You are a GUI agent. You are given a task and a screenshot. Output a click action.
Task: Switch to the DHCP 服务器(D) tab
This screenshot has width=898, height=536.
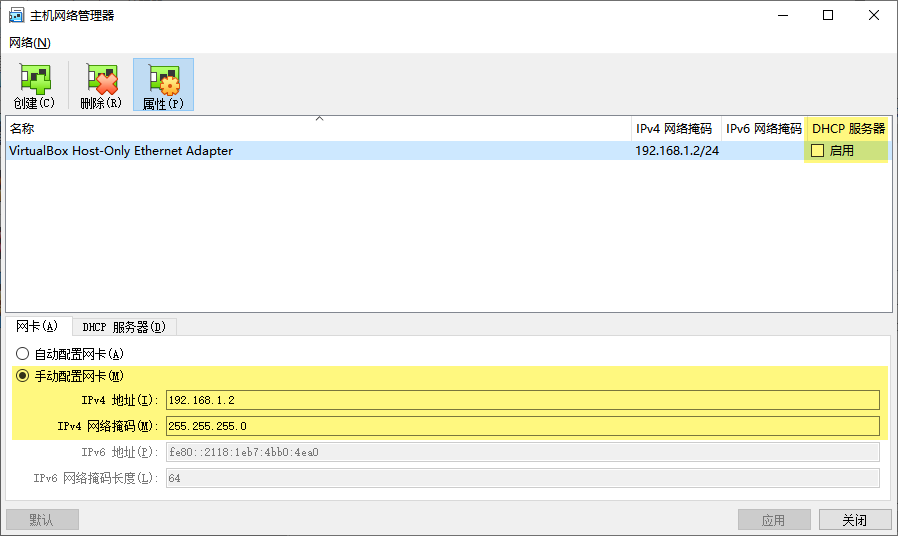click(x=124, y=327)
